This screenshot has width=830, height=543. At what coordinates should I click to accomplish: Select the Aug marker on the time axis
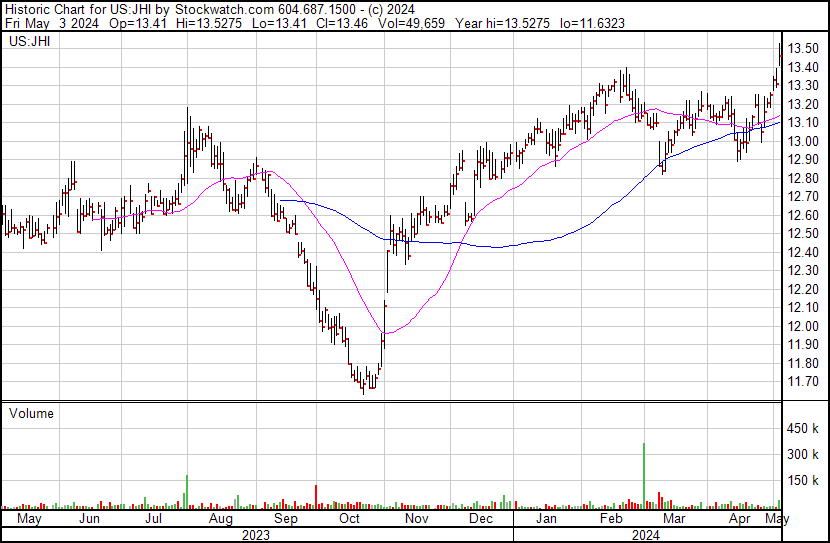point(220,519)
